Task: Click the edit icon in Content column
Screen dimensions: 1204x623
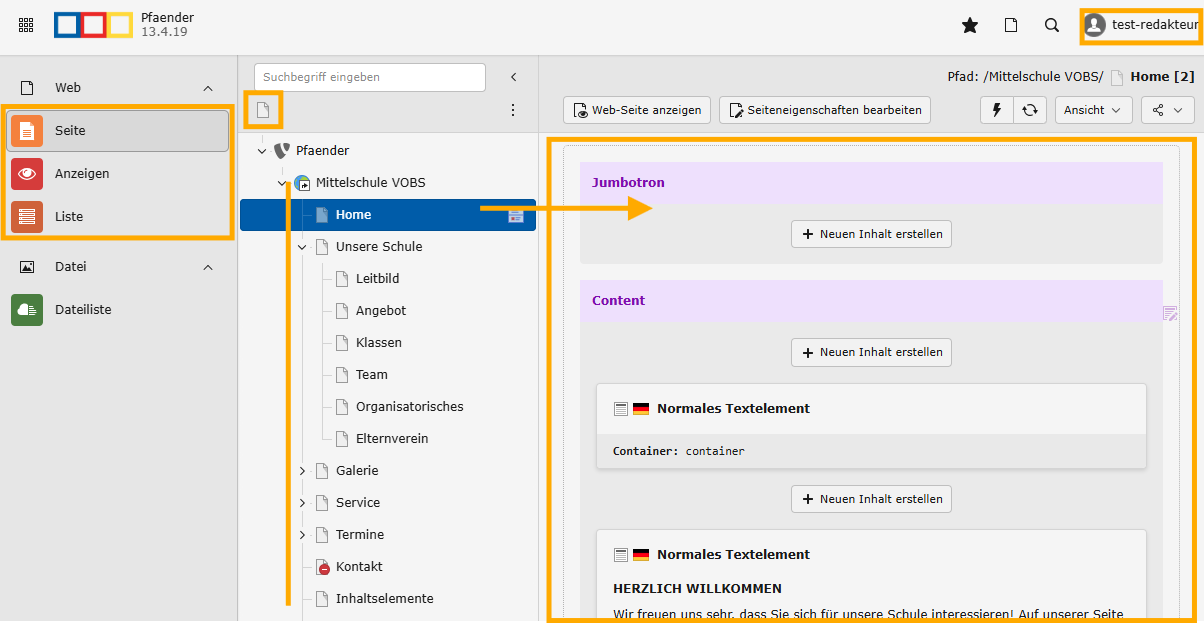Action: [x=1170, y=314]
